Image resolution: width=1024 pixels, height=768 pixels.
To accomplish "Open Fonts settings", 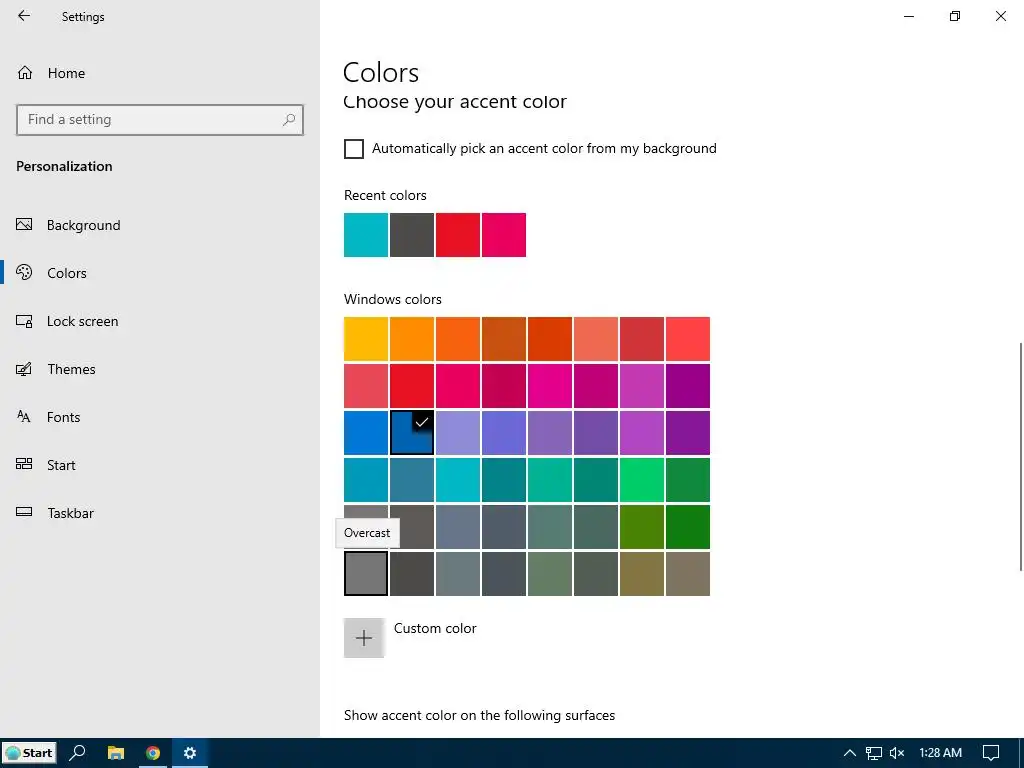I will point(63,417).
